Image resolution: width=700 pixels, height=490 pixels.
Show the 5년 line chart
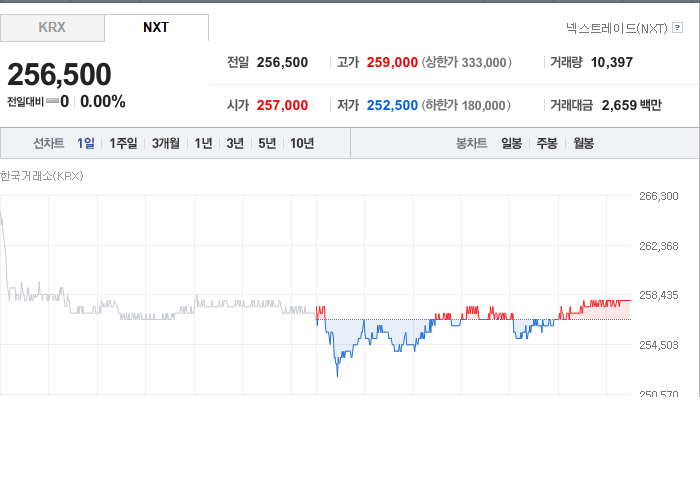click(267, 143)
